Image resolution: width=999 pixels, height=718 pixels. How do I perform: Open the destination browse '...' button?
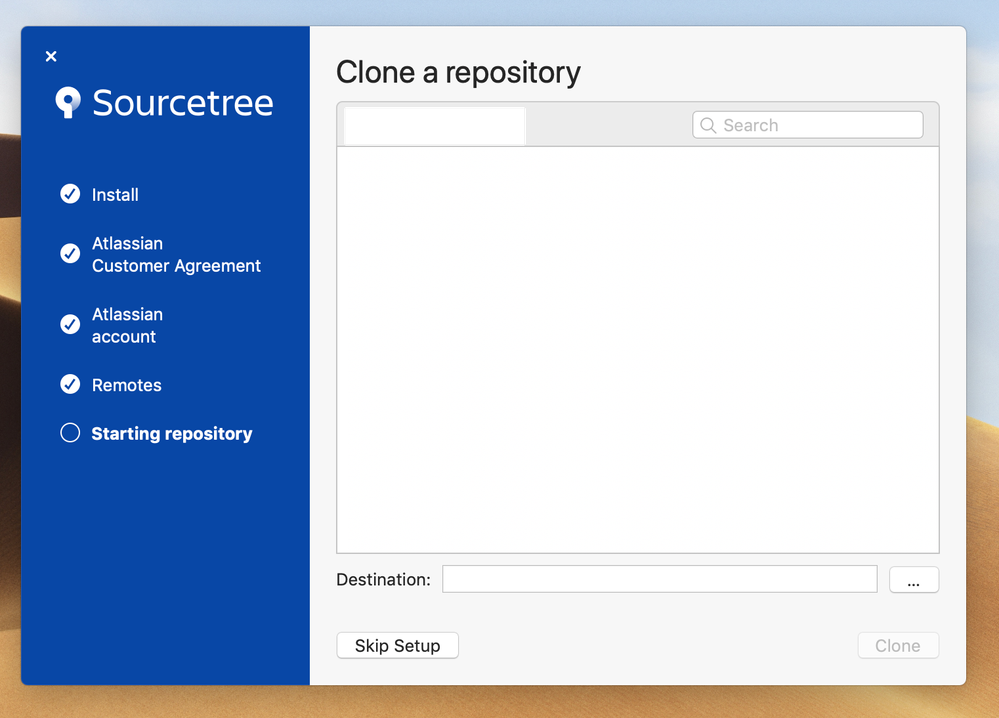coord(914,580)
